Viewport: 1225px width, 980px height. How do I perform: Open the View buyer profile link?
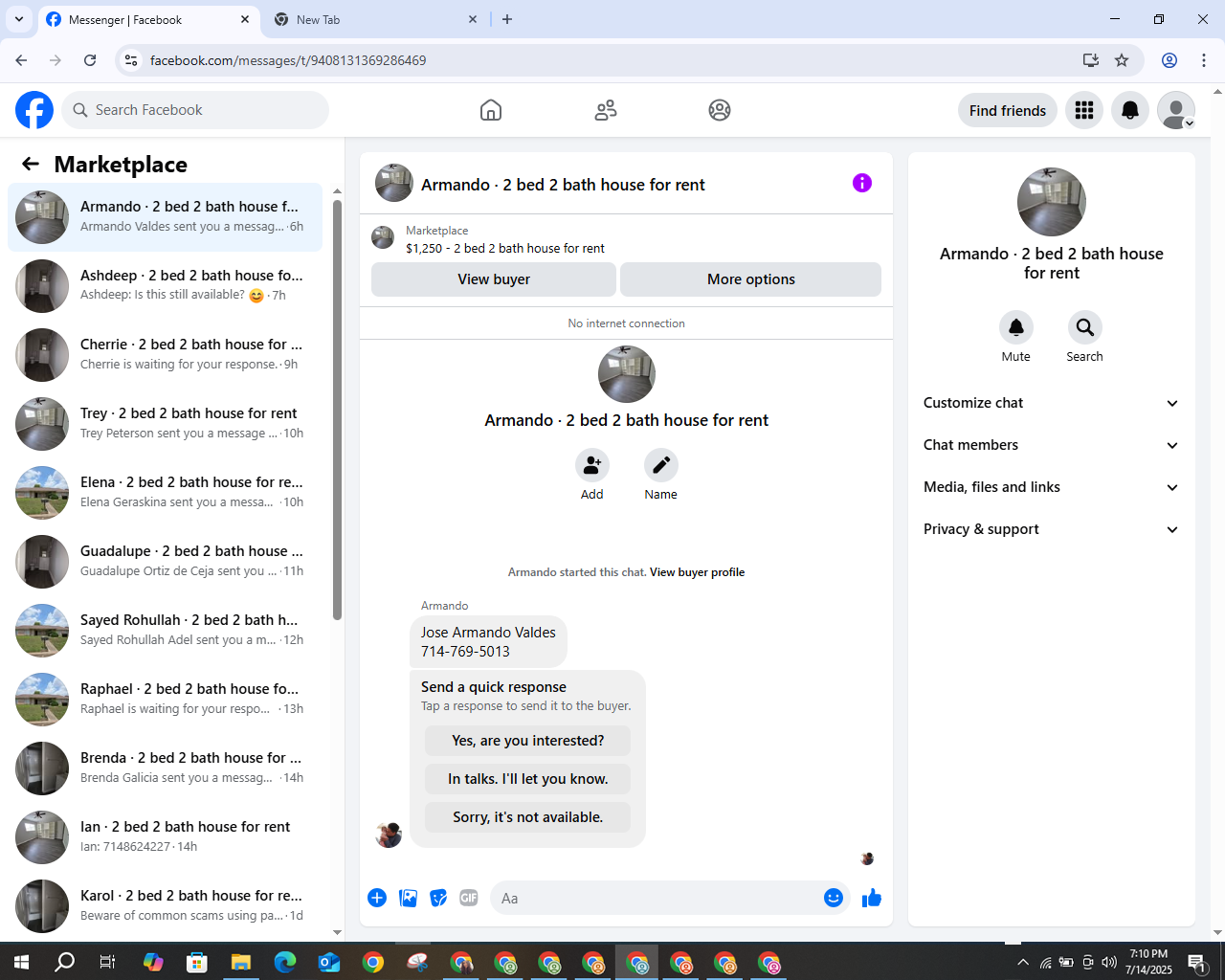pyautogui.click(x=697, y=572)
